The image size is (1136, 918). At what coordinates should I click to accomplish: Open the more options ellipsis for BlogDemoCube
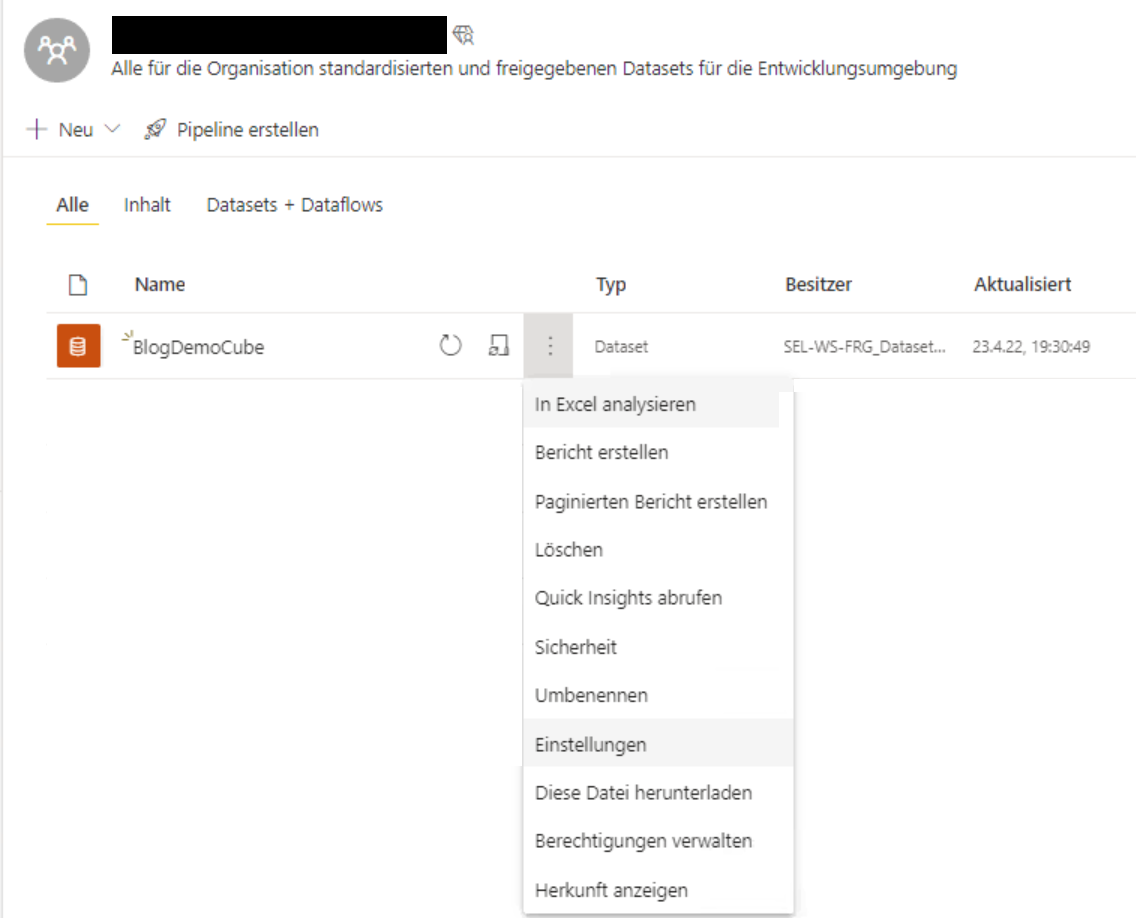[x=549, y=346]
